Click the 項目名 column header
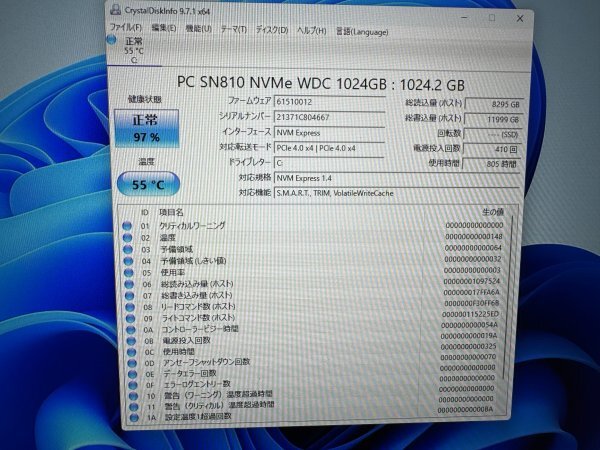This screenshot has height=450, width=600. [171, 212]
